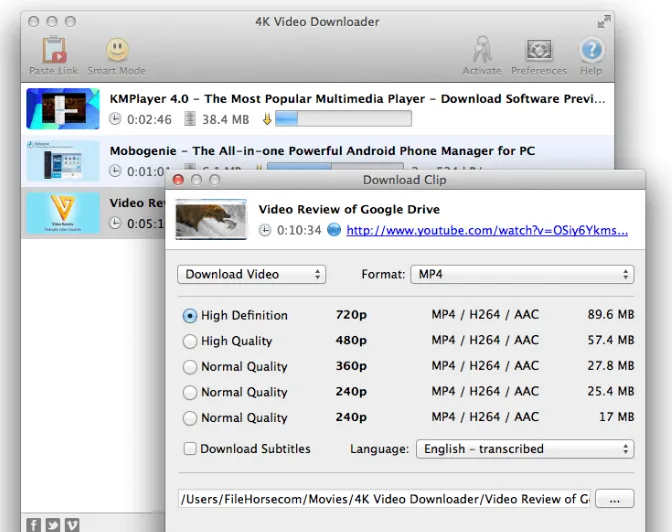Click the browse '...' button for save path
The image size is (672, 532).
point(615,499)
